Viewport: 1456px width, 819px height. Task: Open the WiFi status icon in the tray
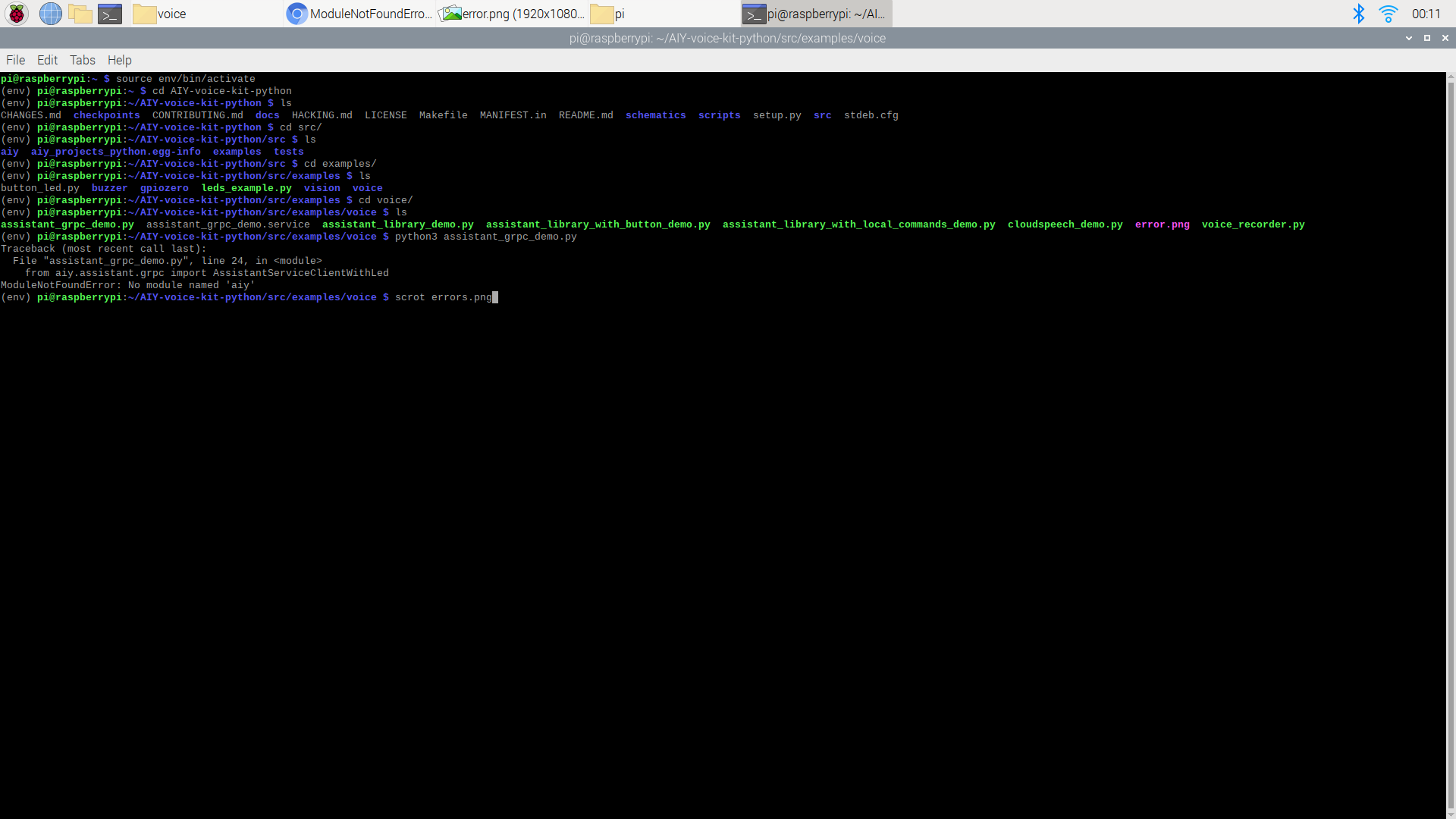(1389, 14)
